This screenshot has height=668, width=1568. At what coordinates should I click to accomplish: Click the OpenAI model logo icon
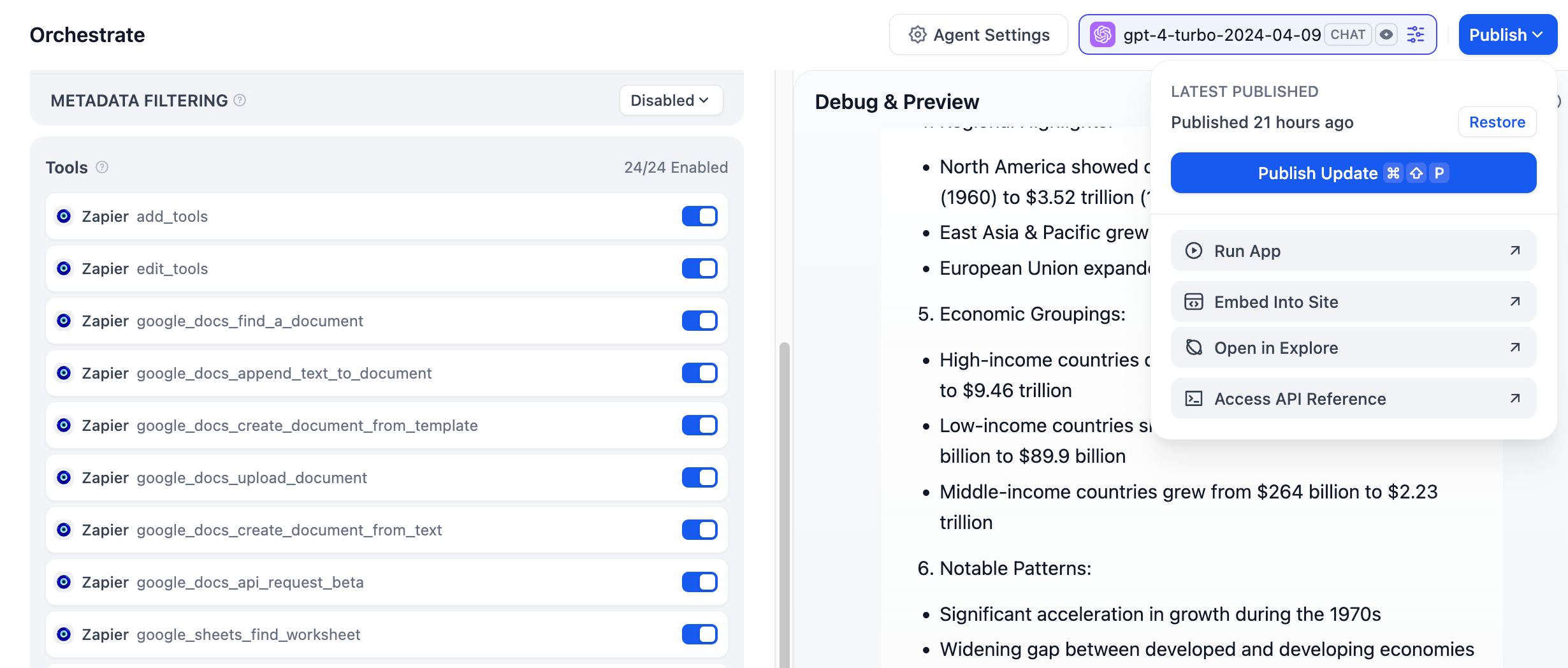click(1102, 34)
